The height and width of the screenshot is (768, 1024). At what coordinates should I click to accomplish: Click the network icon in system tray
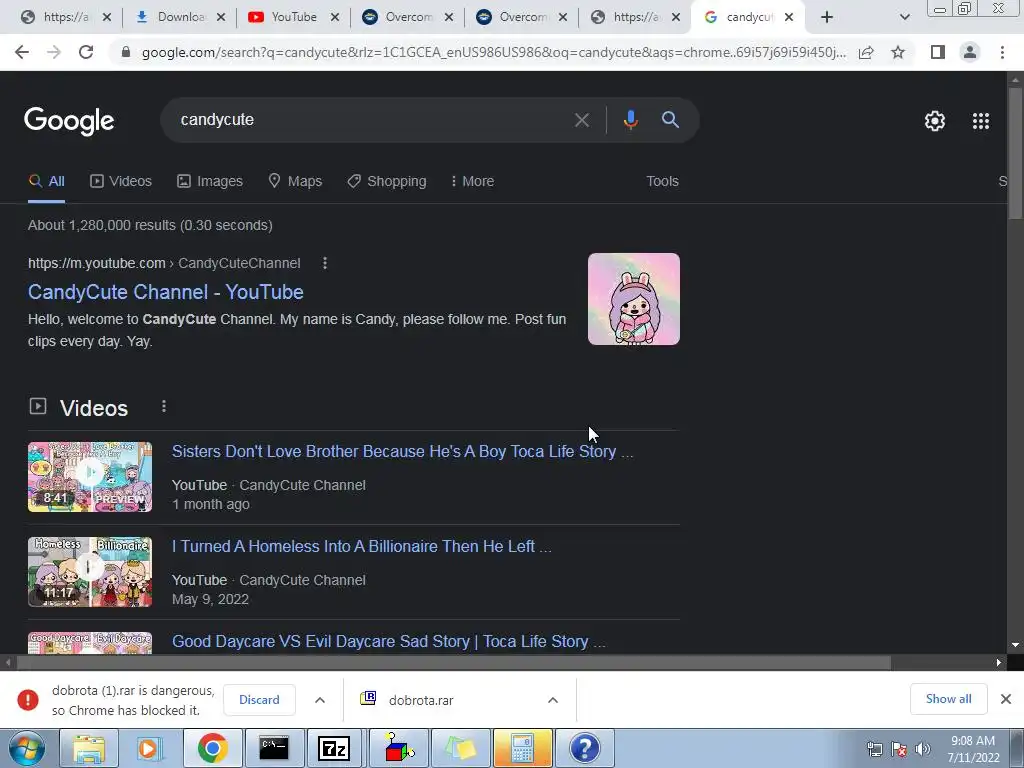874,749
